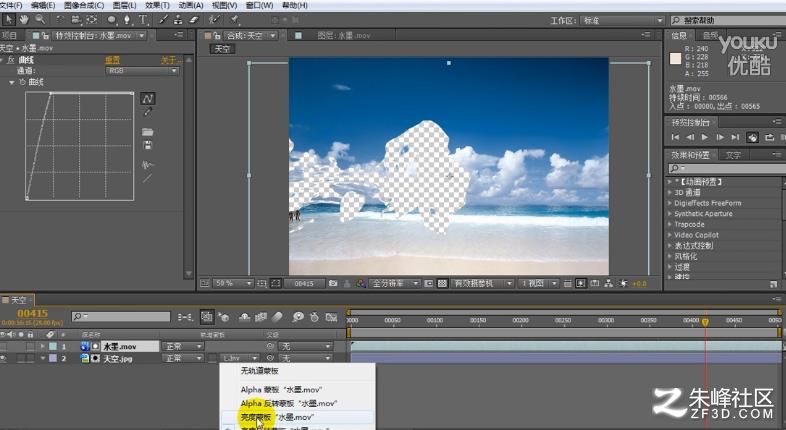Select the Pen tool
786x430 pixels.
click(127, 20)
